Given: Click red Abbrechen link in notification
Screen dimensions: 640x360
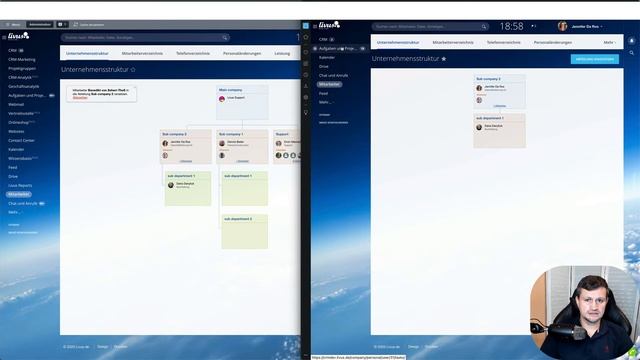Looking at the screenshot, I should [80, 98].
